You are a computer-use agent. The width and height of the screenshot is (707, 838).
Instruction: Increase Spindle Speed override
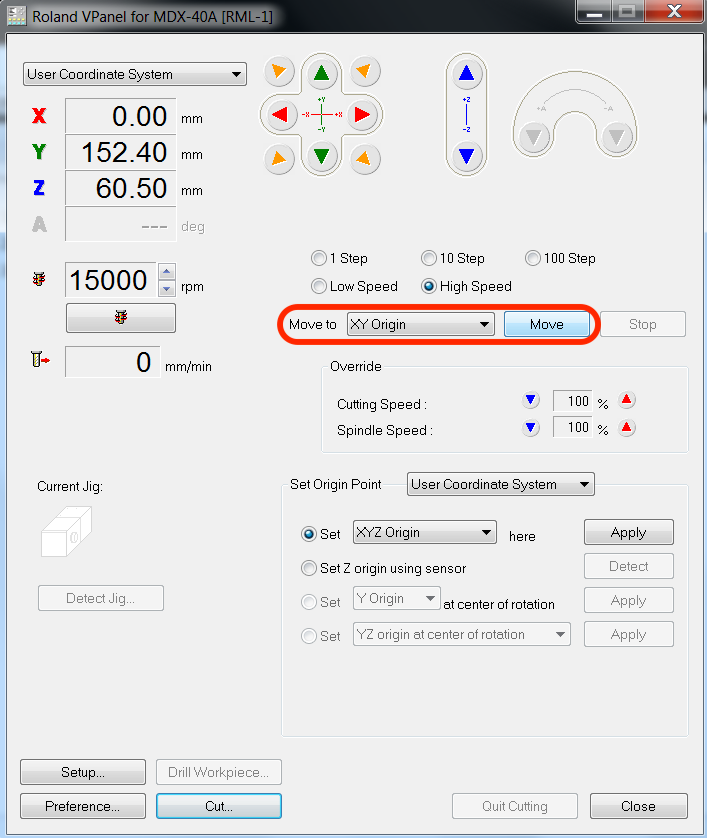click(627, 428)
